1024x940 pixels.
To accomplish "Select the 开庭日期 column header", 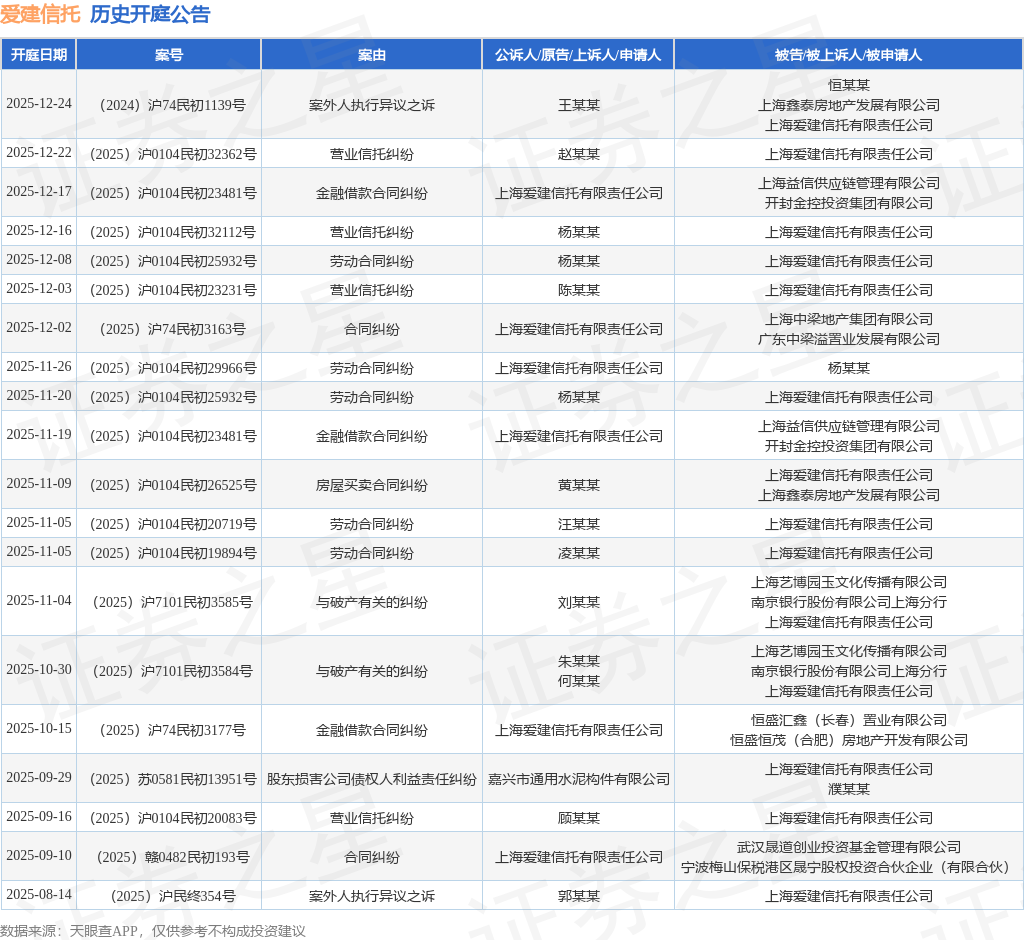I will click(x=39, y=55).
